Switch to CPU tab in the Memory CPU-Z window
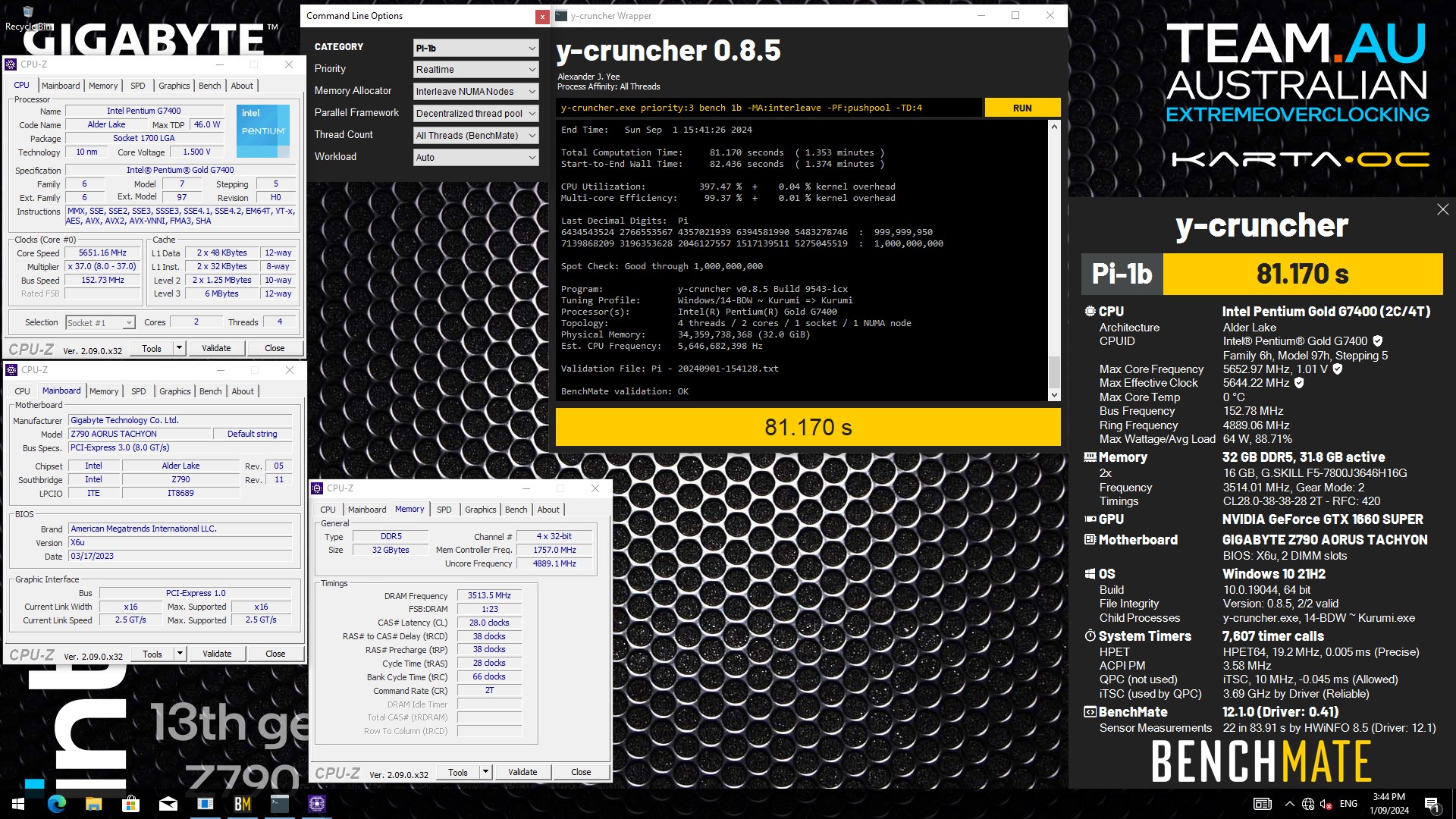Image resolution: width=1456 pixels, height=819 pixels. coord(328,510)
